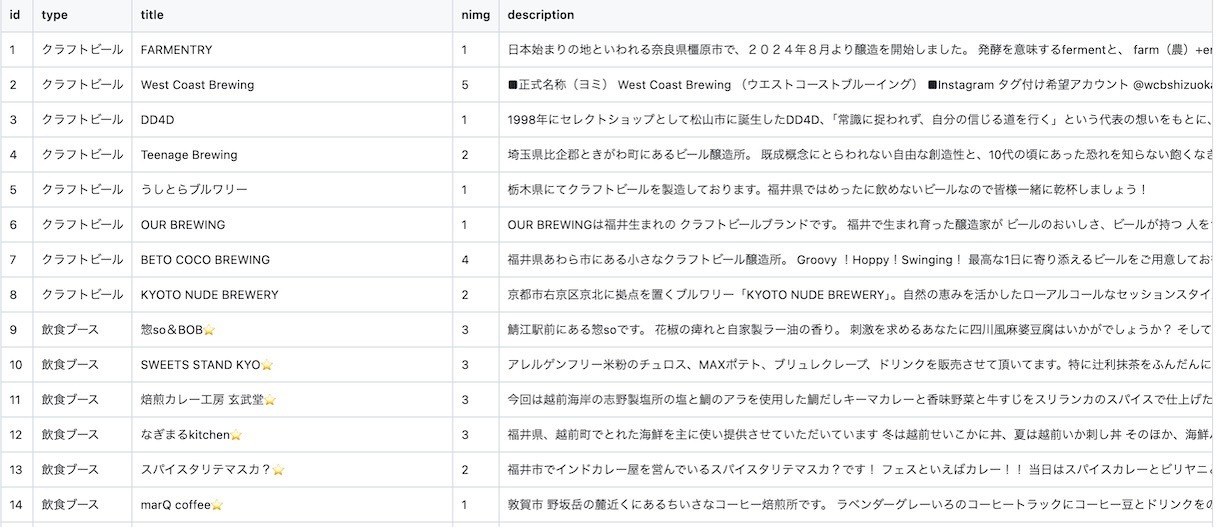Click the type cell in the 惣so＆BOB row
Viewport: 1220px width, 527px height.
[70, 330]
